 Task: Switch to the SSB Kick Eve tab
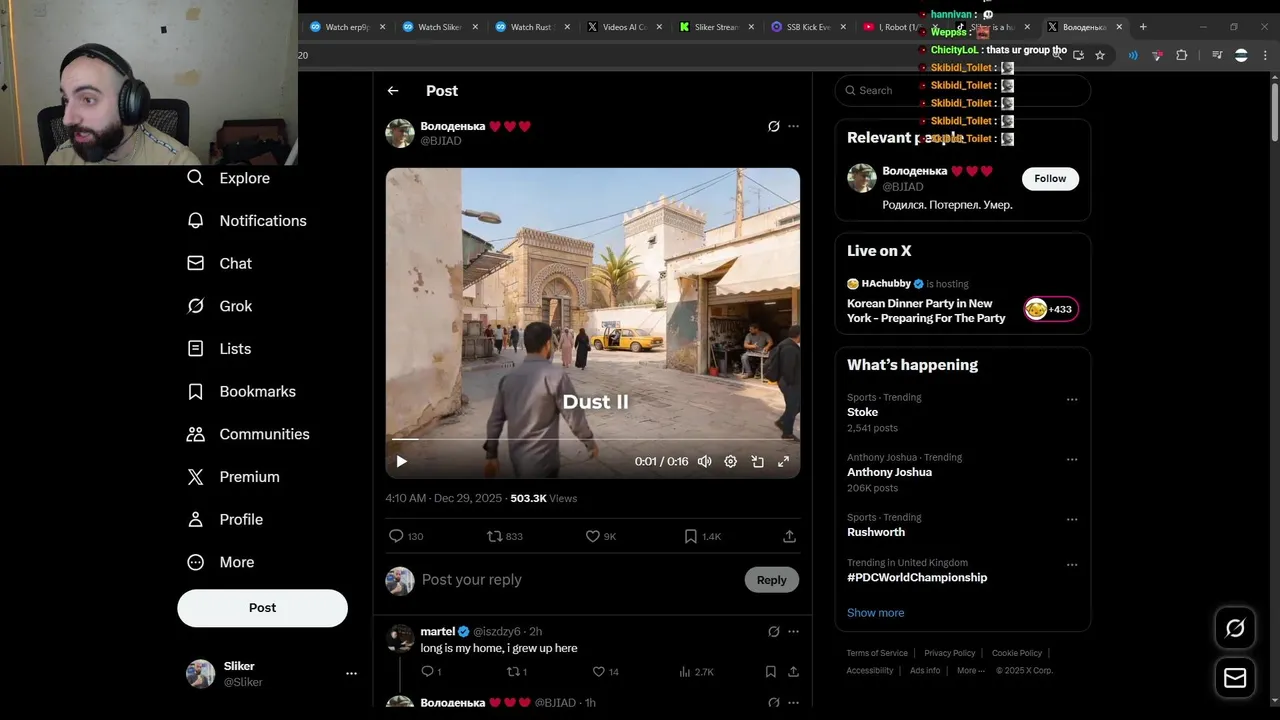[x=808, y=27]
